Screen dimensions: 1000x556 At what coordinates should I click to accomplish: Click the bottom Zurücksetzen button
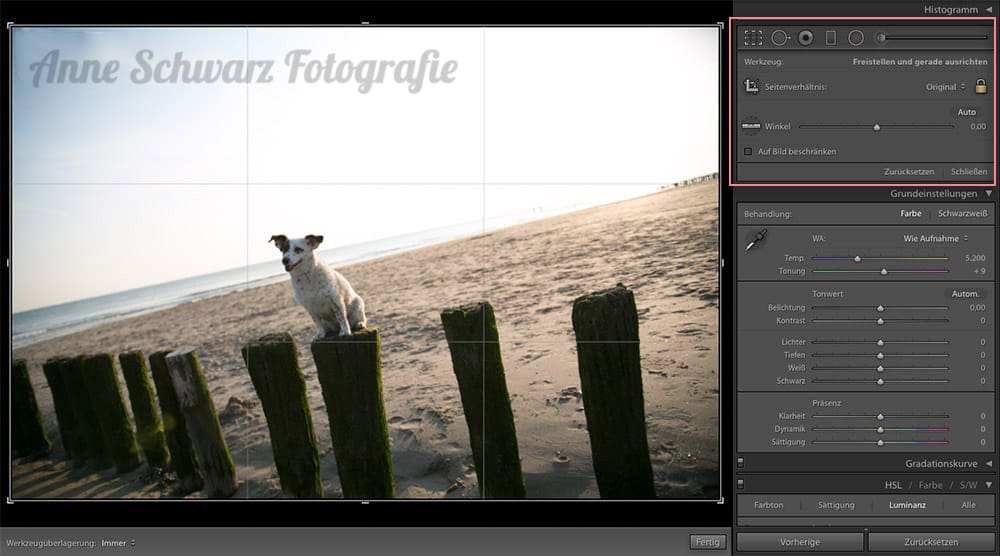tap(931, 542)
